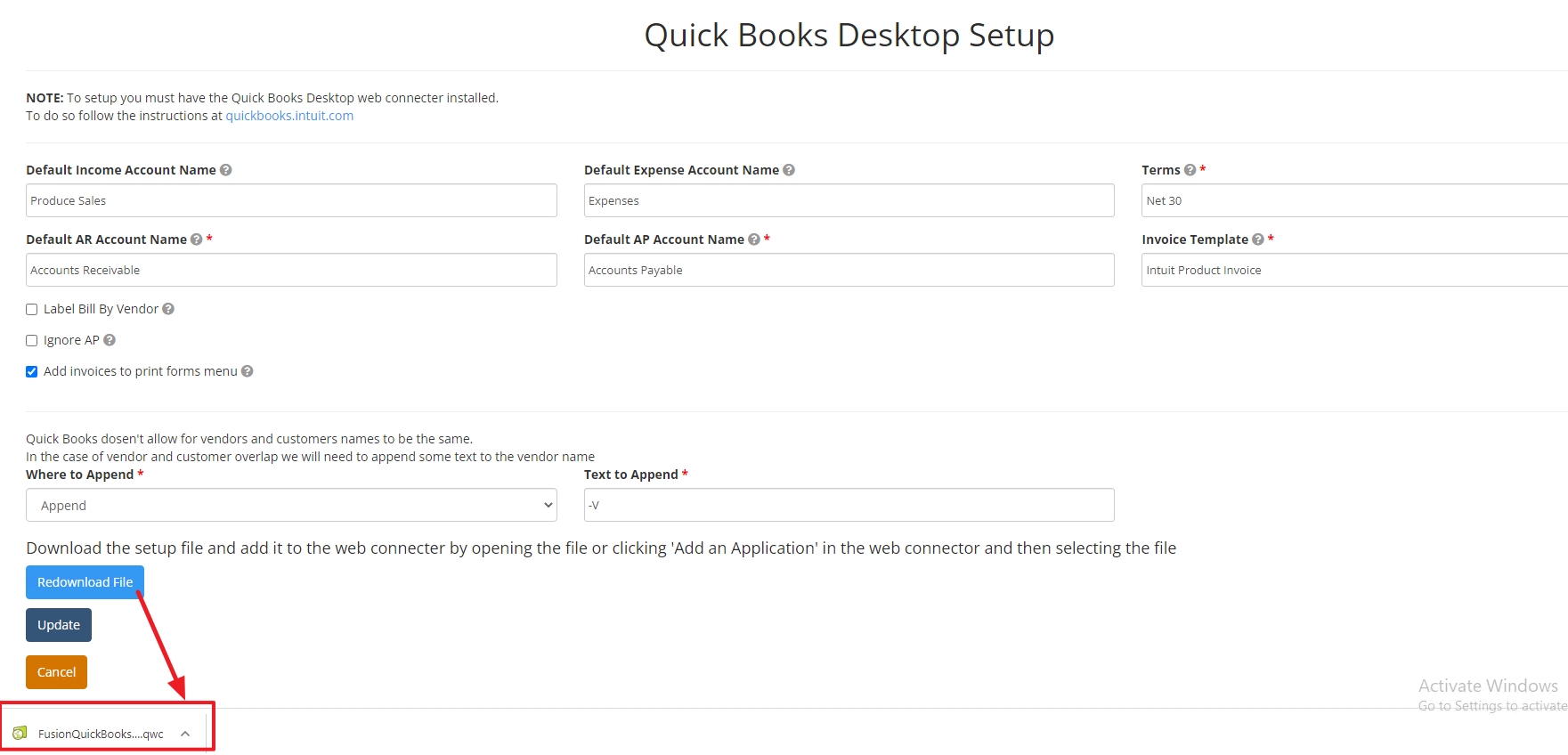
Task: Uncheck Add invoices to print forms menu
Action: (32, 372)
